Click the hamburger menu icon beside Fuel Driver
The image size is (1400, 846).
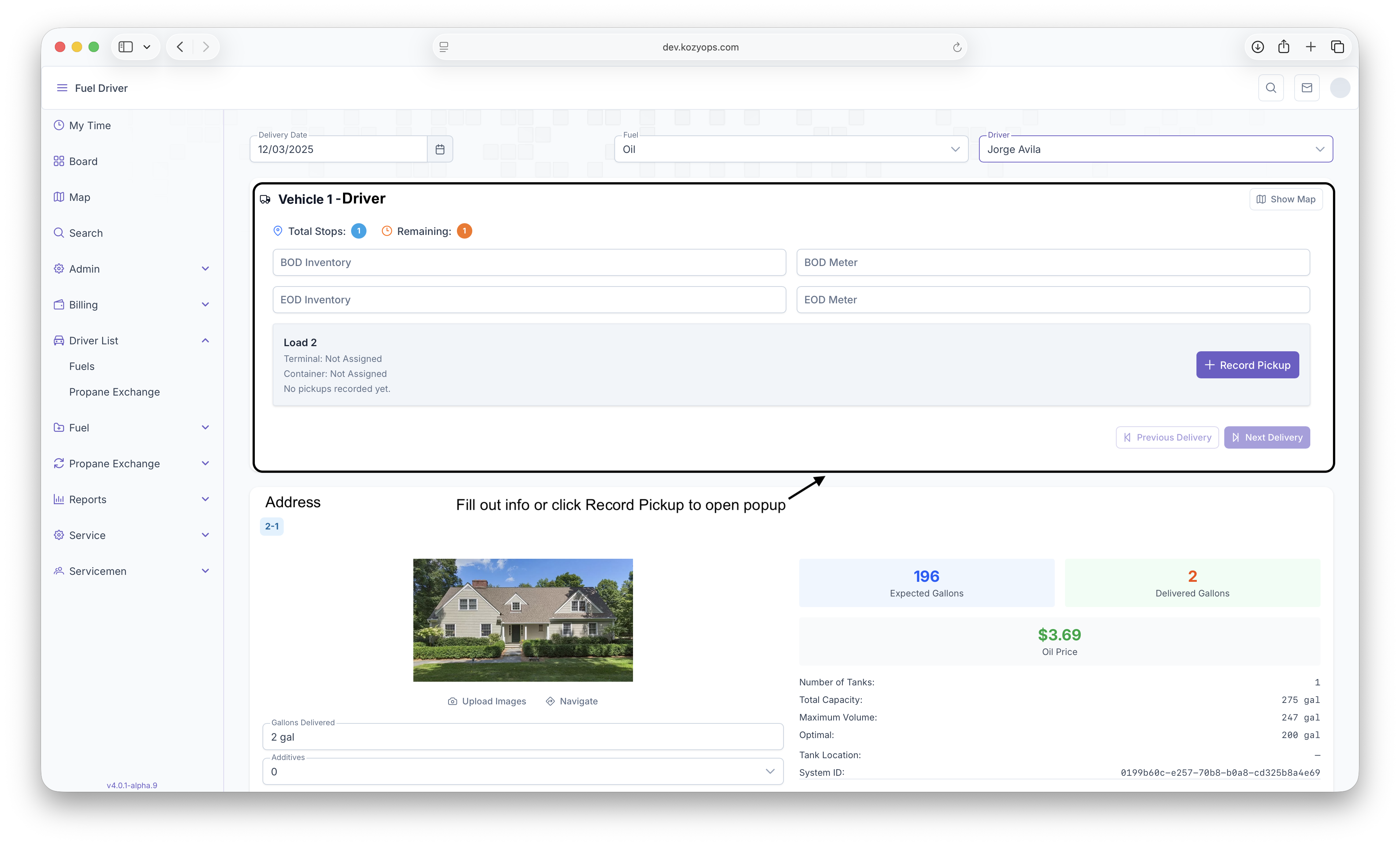click(x=62, y=88)
